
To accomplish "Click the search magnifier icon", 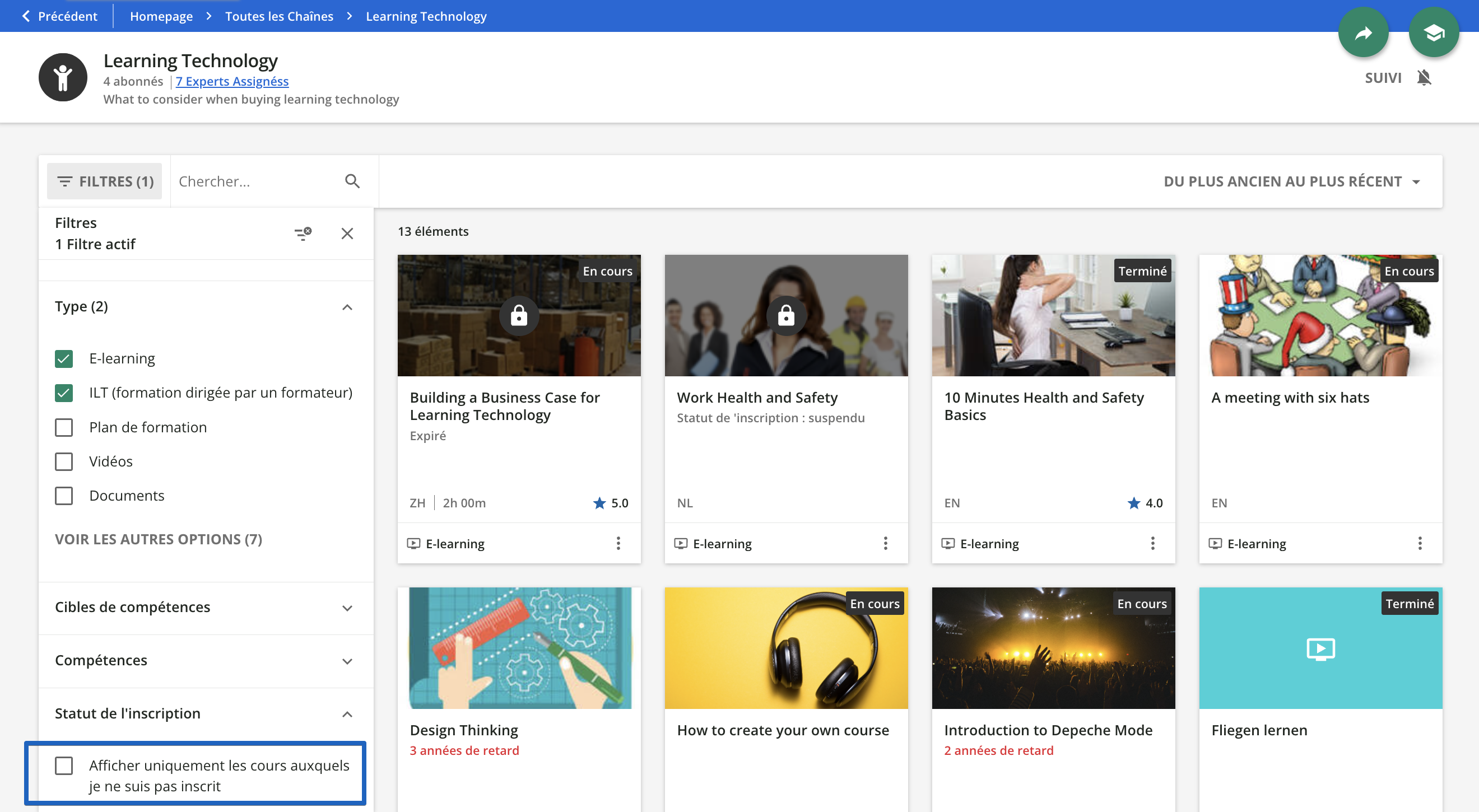I will coord(352,181).
